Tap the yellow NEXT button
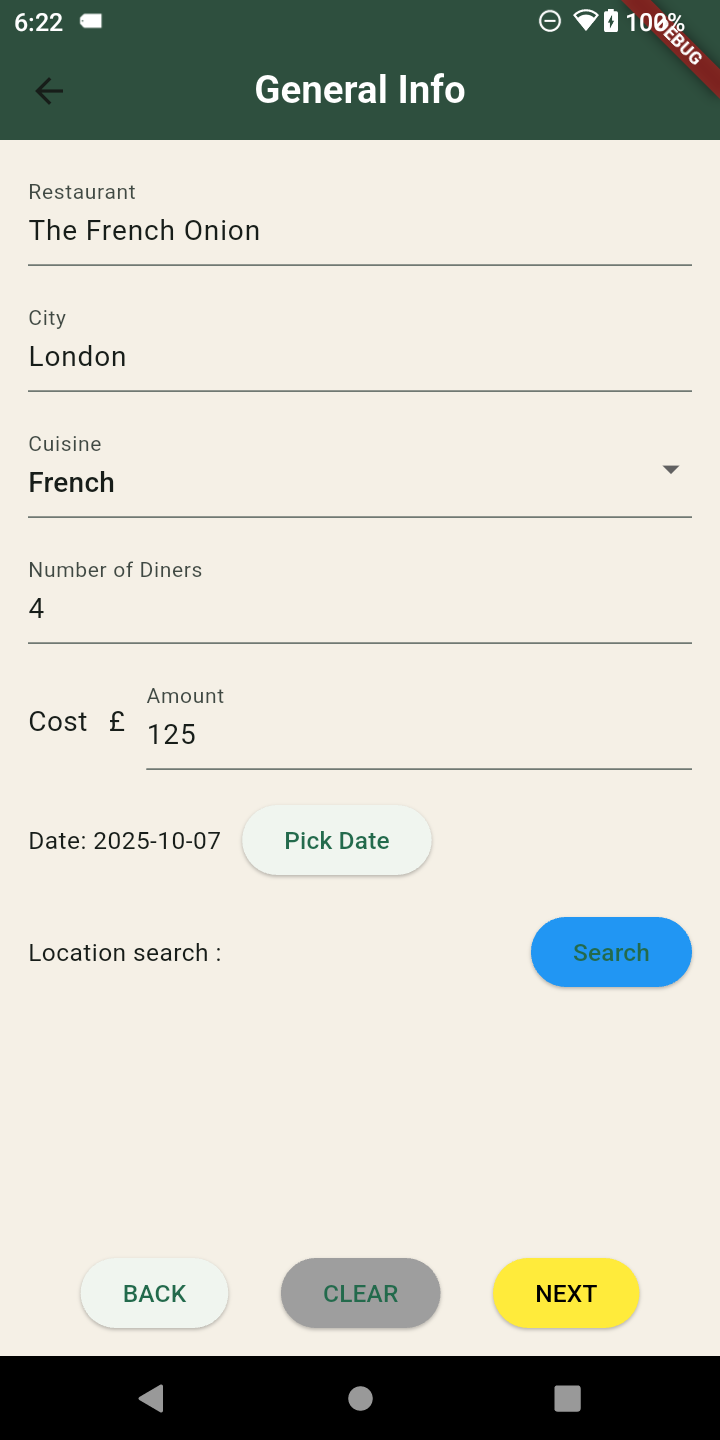720x1440 pixels. [x=566, y=1293]
